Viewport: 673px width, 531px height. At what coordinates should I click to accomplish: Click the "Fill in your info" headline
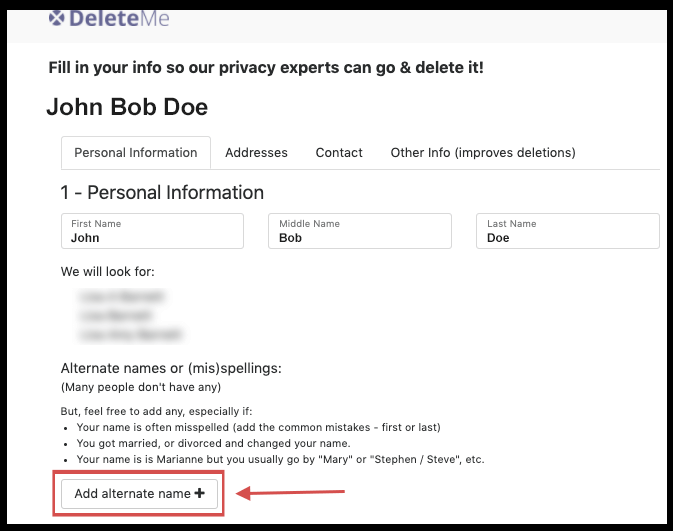pyautogui.click(x=266, y=68)
